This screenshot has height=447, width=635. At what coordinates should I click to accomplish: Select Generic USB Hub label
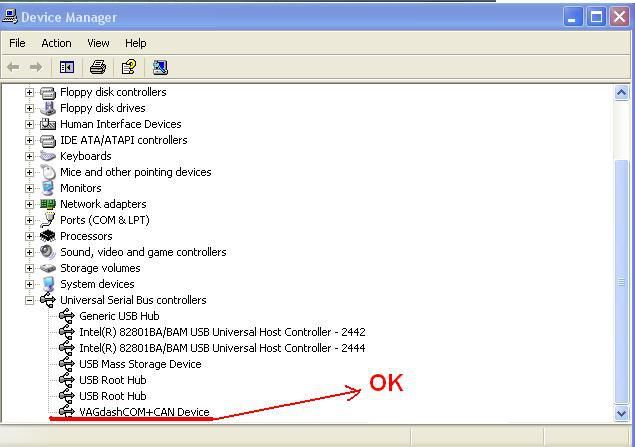119,316
